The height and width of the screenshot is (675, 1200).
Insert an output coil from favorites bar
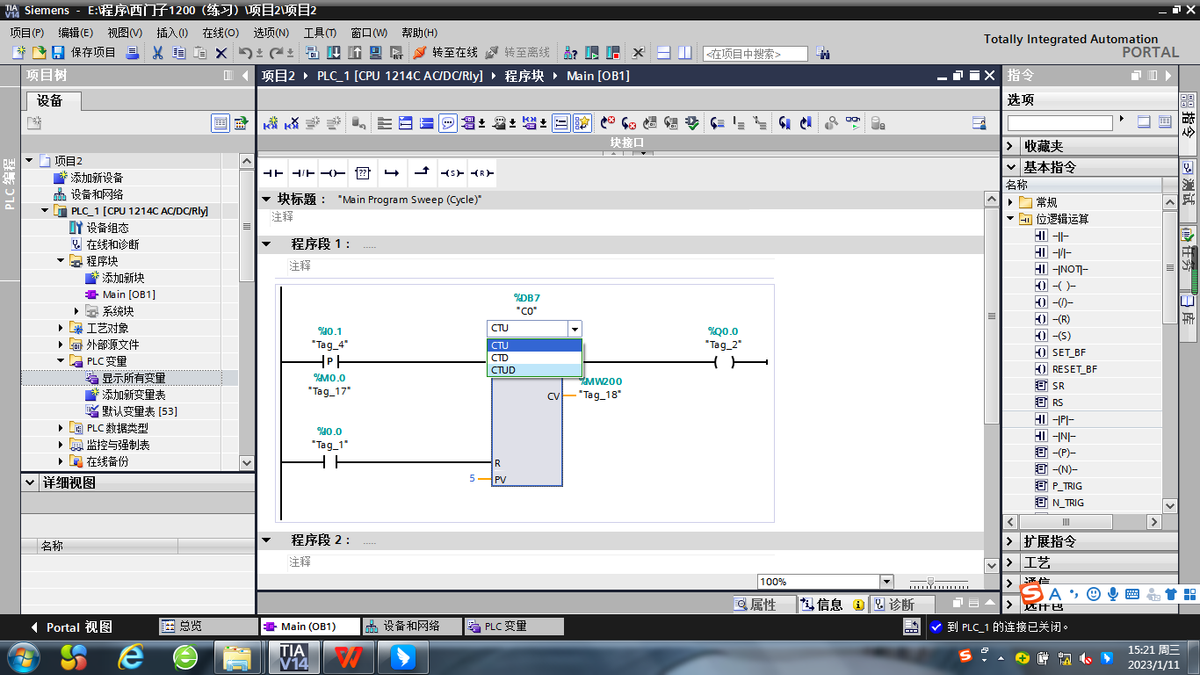pyautogui.click(x=333, y=173)
